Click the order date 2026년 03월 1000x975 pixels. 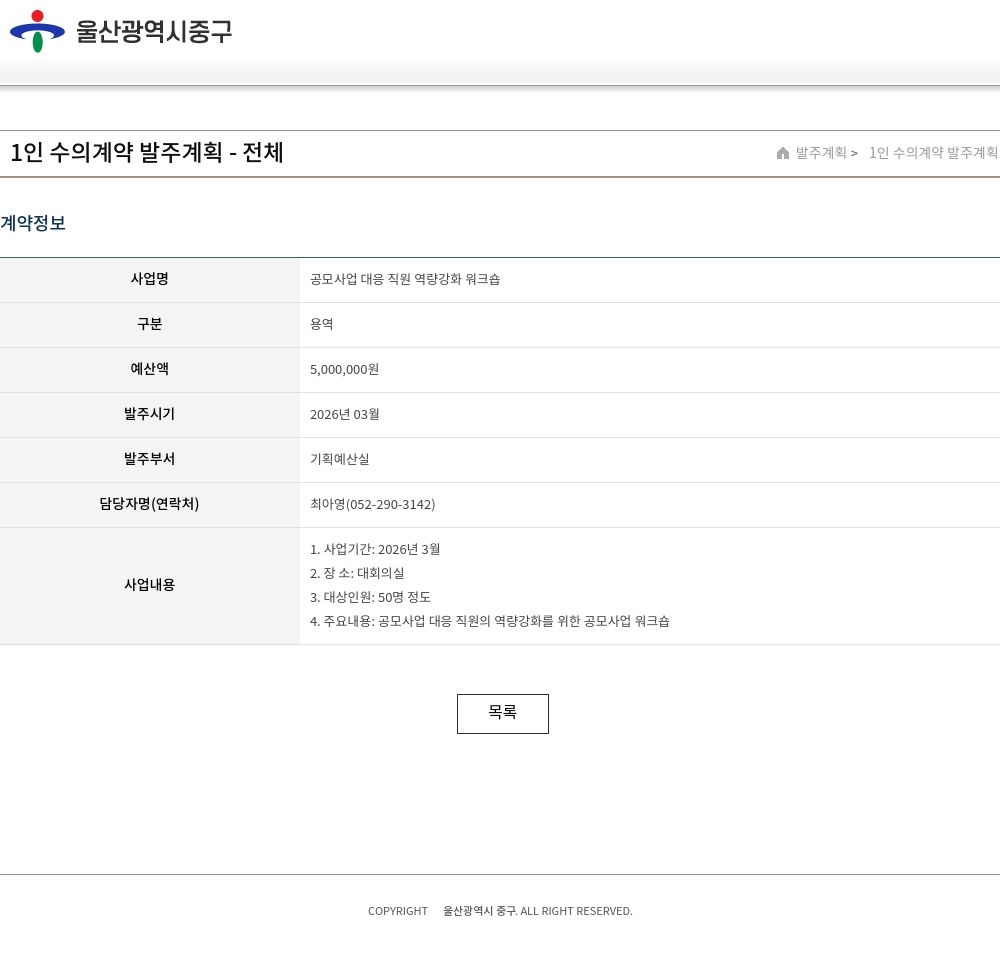pyautogui.click(x=344, y=415)
